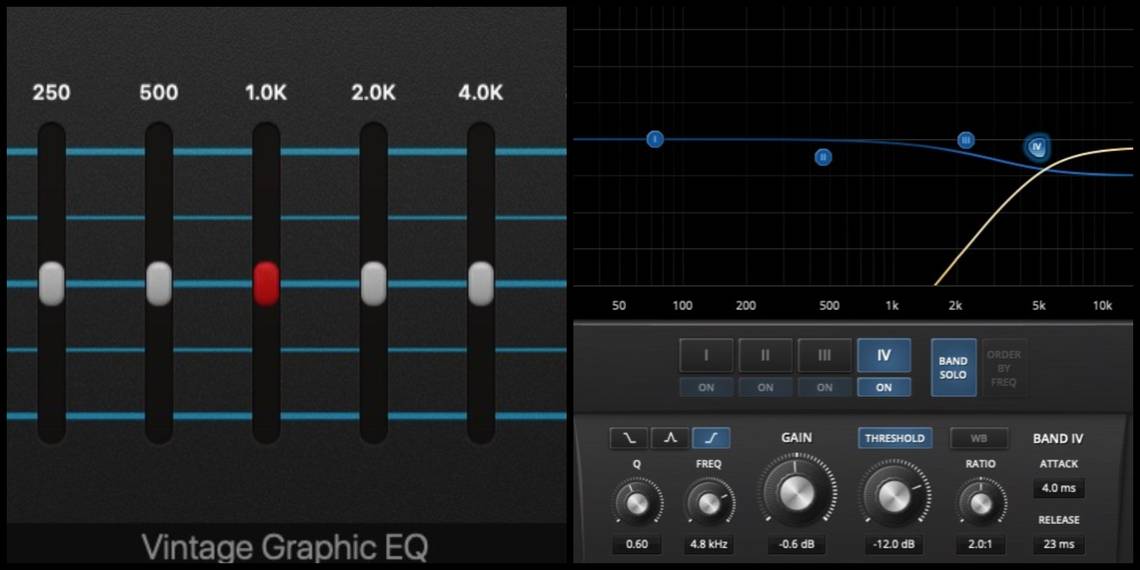Toggle the Threshold button
Viewport: 1140px width, 570px height.
tap(895, 438)
